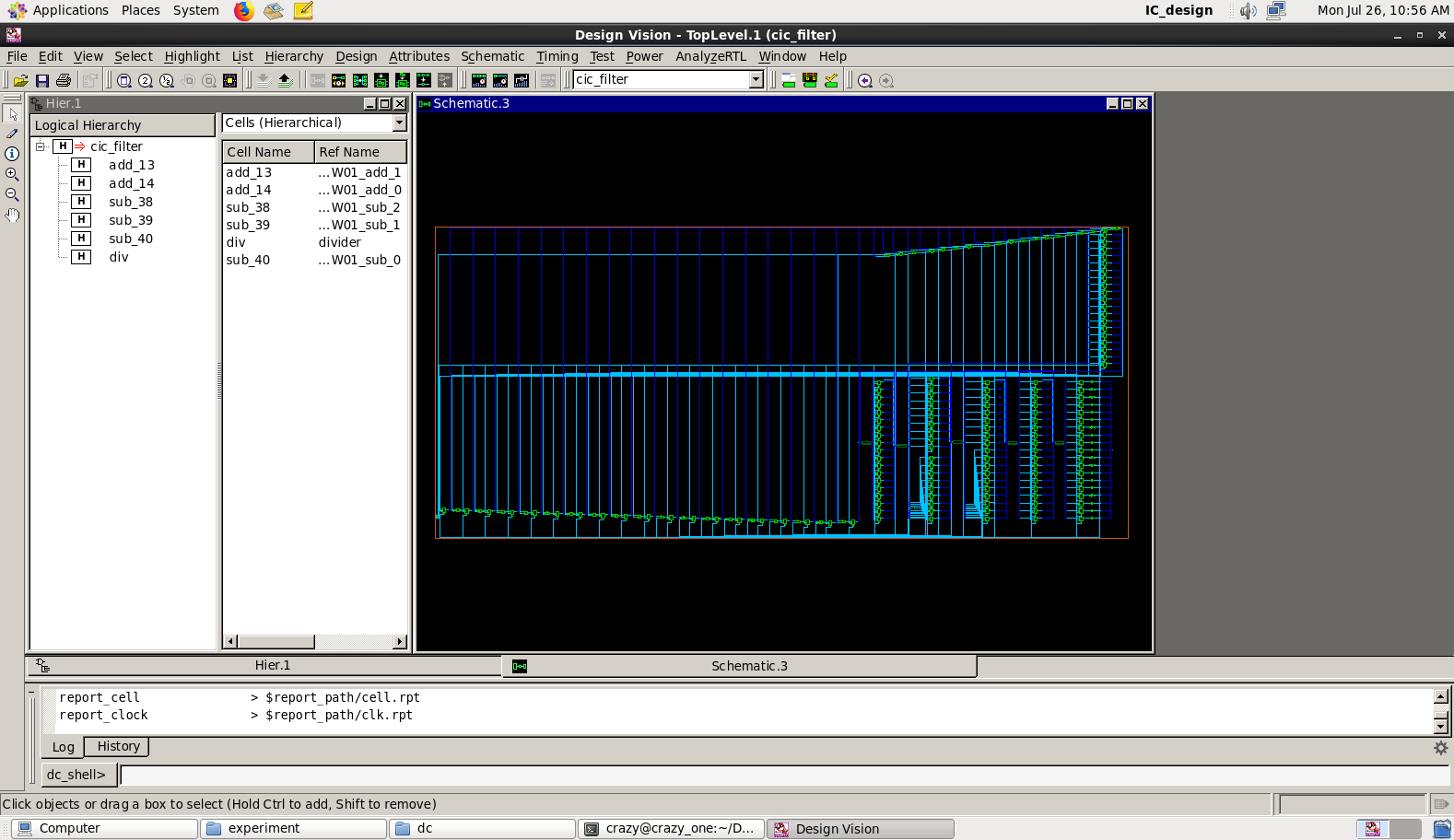Click the endpoint slack histogram toolbar icon
Screen dimensions: 1454x840
point(500,80)
